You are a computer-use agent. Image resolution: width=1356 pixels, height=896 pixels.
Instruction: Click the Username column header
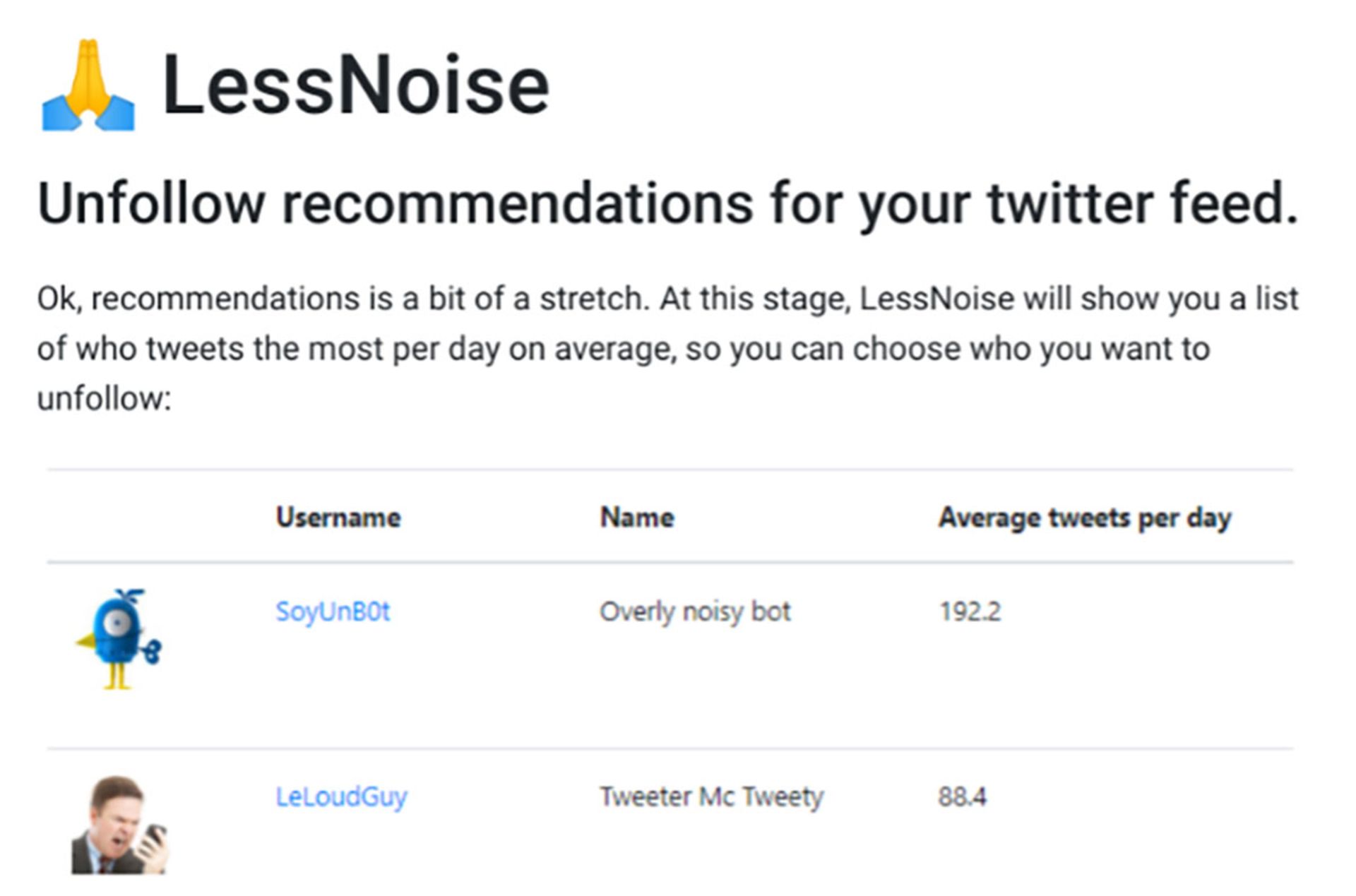(339, 517)
